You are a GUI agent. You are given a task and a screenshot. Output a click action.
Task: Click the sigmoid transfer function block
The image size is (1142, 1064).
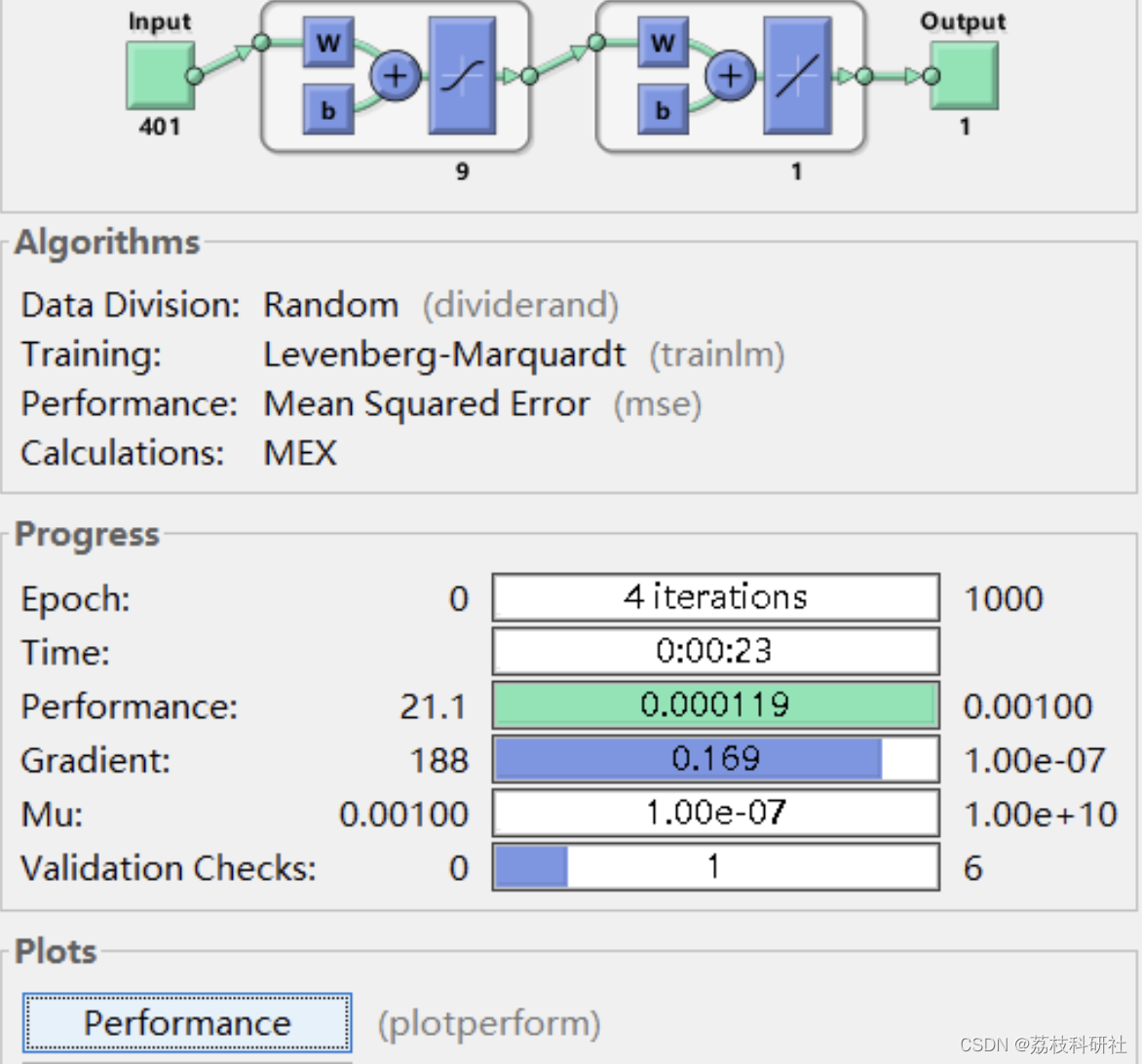[463, 76]
